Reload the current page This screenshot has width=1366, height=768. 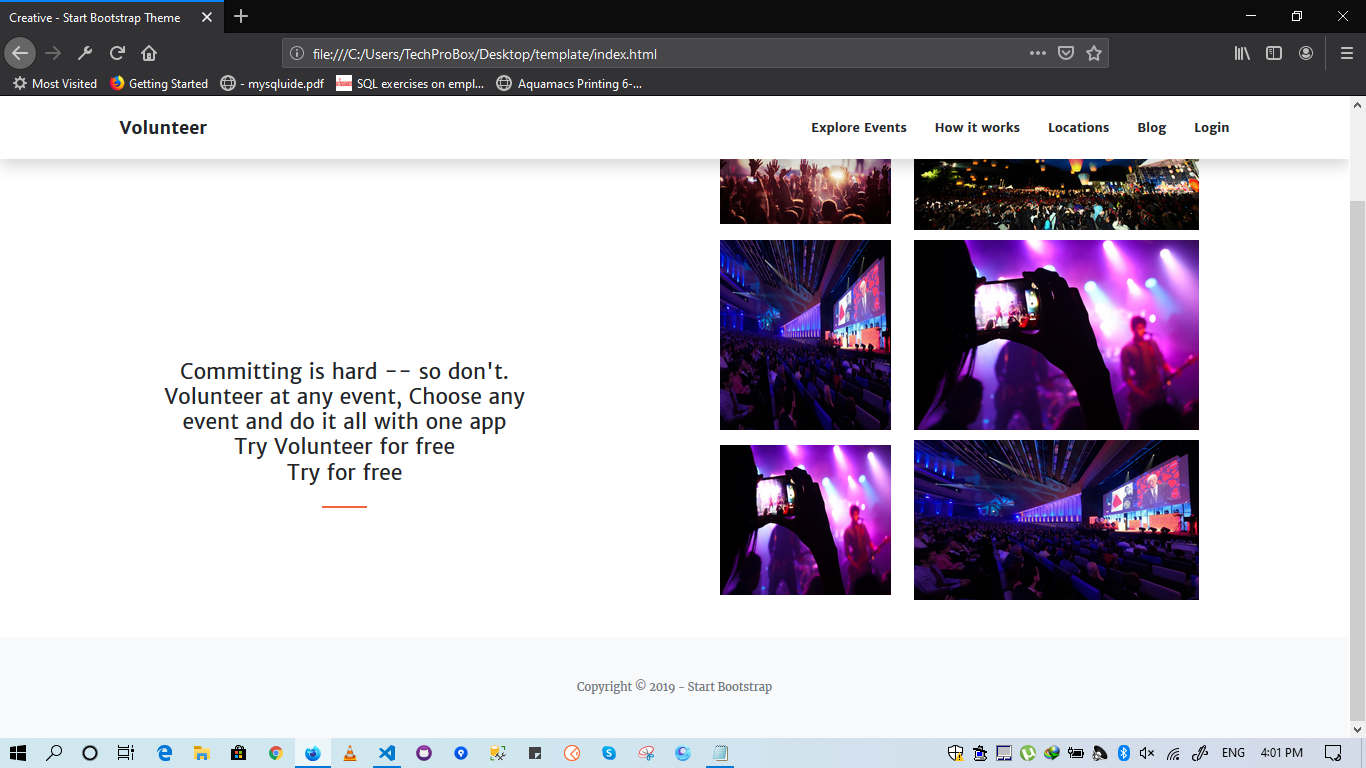point(117,53)
